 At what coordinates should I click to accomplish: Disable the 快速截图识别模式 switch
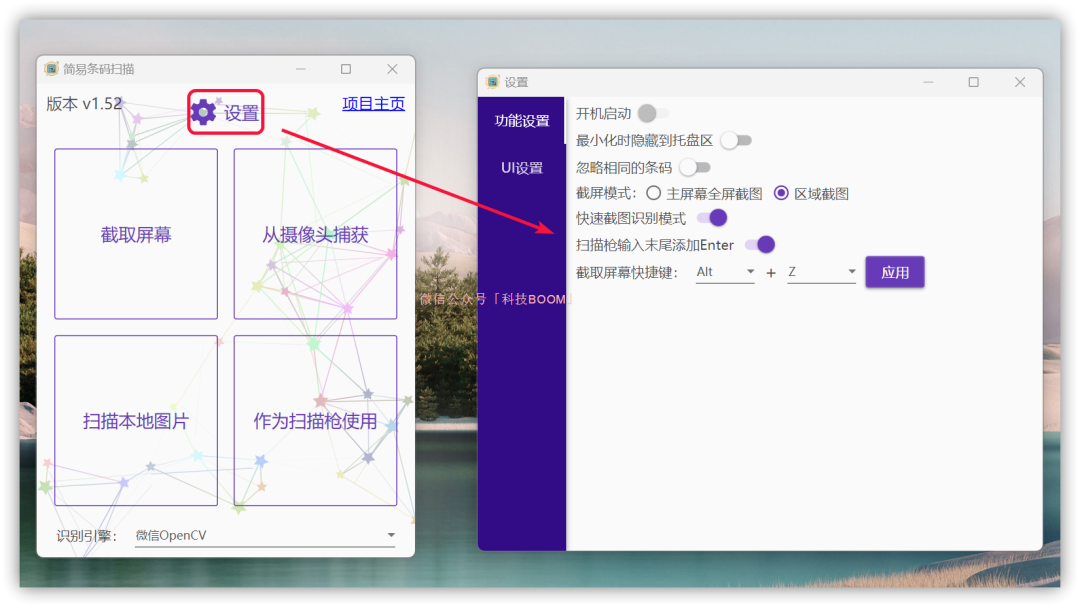pyautogui.click(x=712, y=218)
